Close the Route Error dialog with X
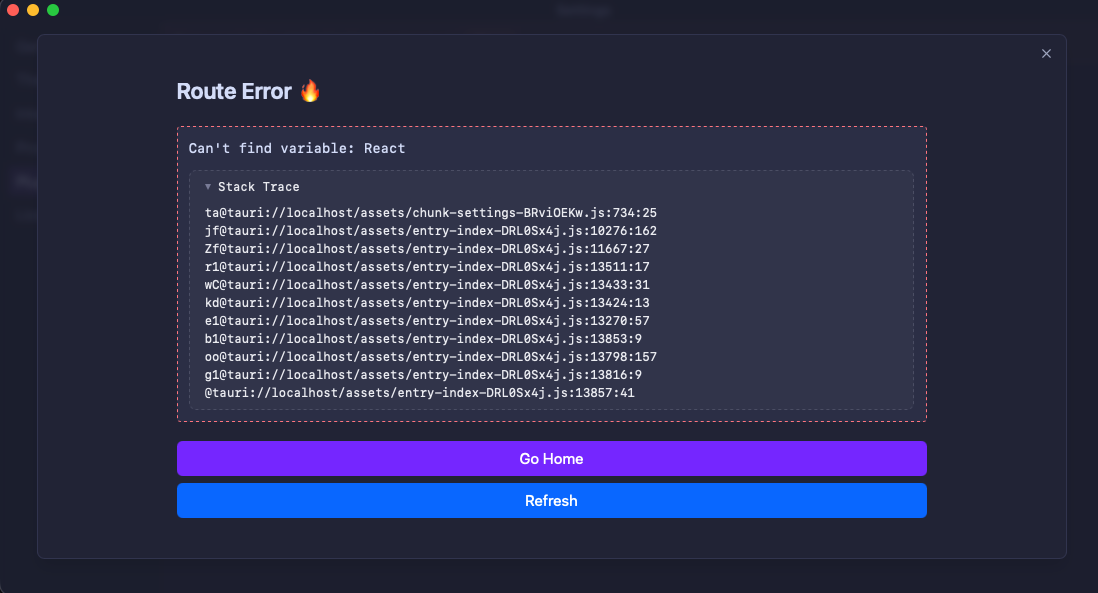The height and width of the screenshot is (593, 1098). tap(1046, 54)
